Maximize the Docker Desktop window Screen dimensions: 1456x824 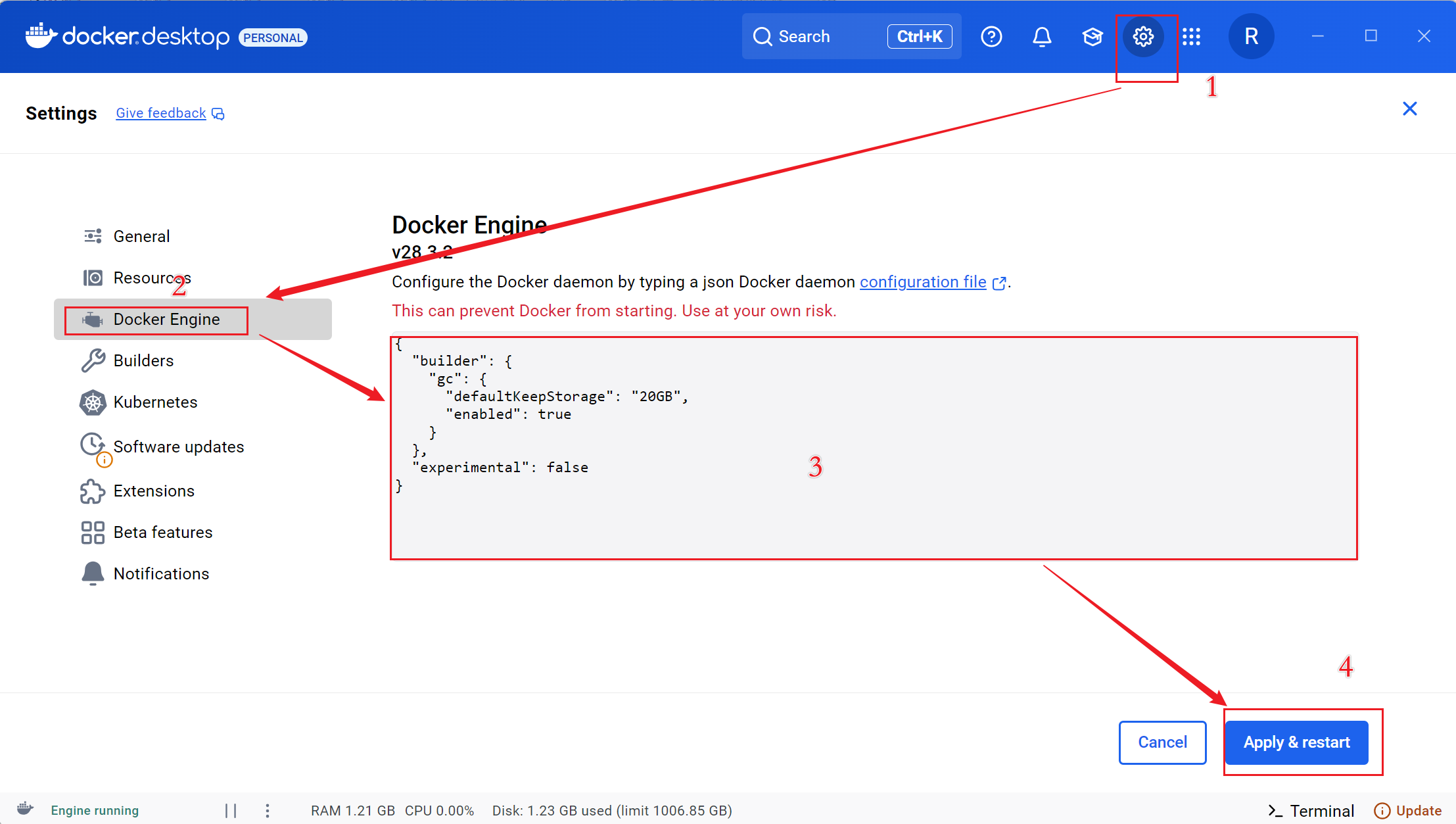[1371, 36]
